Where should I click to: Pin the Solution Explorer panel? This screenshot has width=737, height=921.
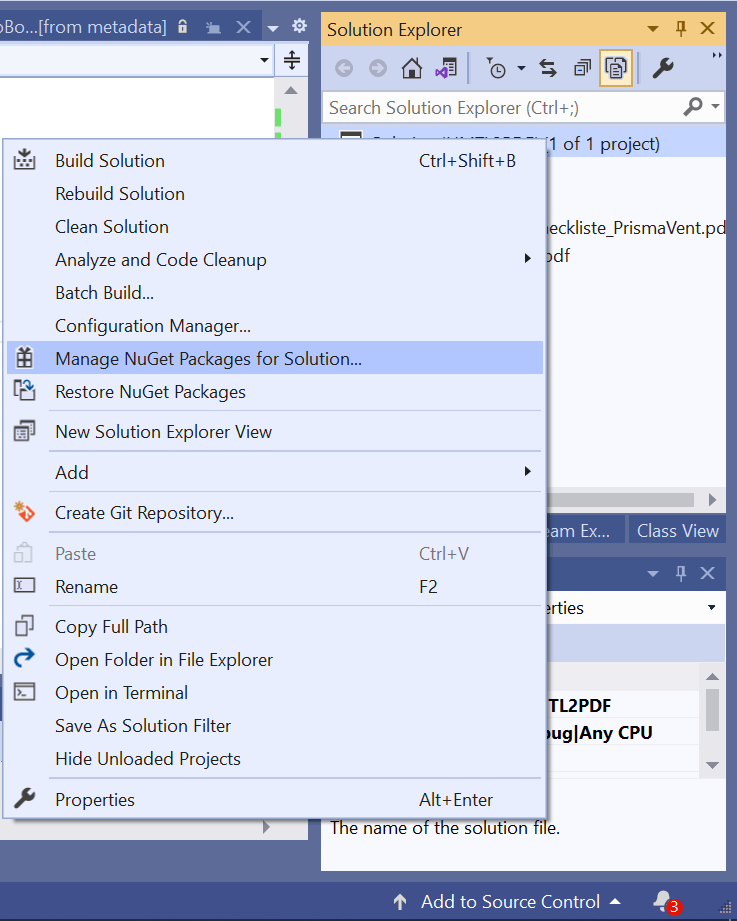pyautogui.click(x=681, y=29)
